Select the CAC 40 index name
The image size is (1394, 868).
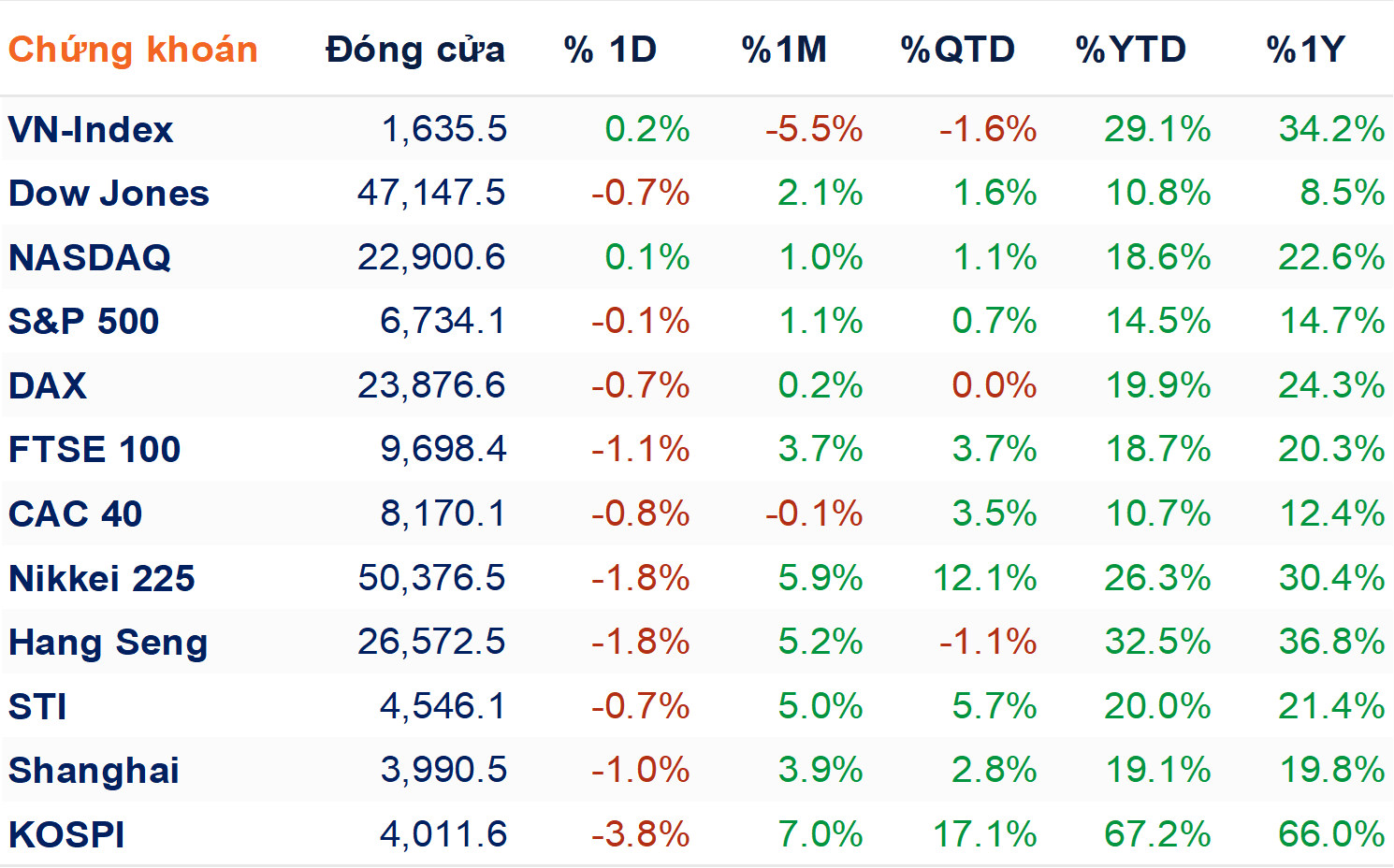point(75,514)
